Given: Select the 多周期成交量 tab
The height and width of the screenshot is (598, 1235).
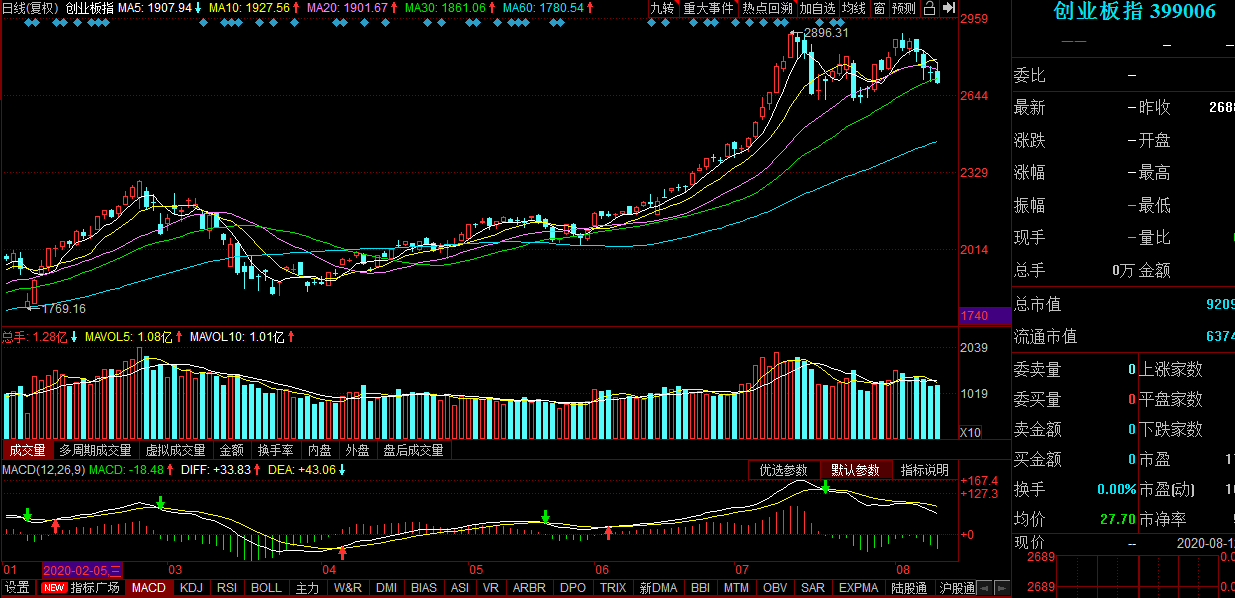Looking at the screenshot, I should [x=95, y=450].
